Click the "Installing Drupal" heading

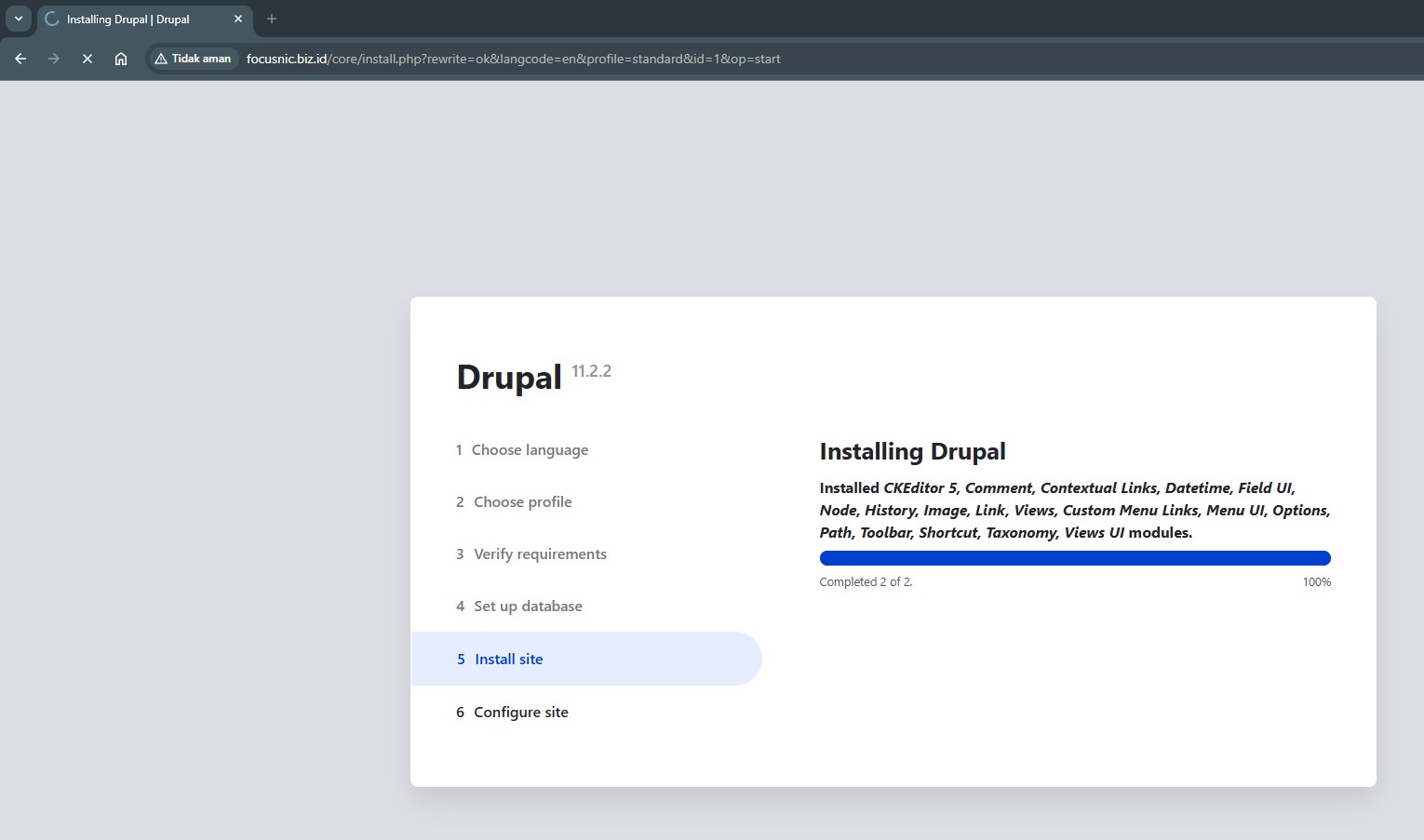(x=912, y=452)
